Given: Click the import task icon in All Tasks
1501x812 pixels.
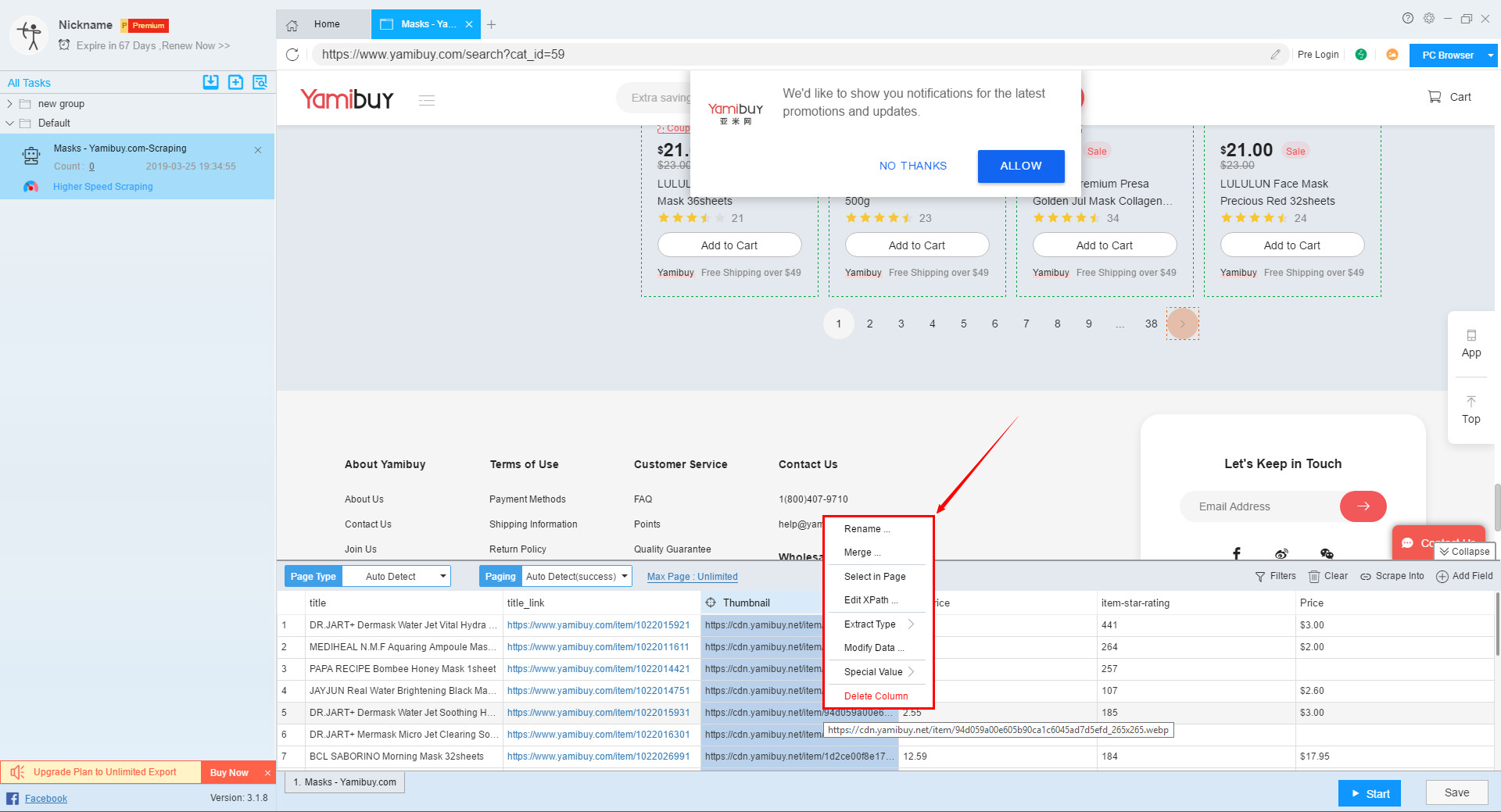Looking at the screenshot, I should point(210,82).
